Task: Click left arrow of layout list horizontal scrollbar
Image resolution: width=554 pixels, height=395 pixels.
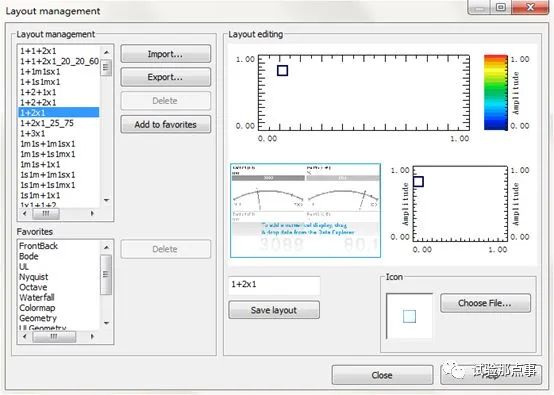Action: click(24, 213)
